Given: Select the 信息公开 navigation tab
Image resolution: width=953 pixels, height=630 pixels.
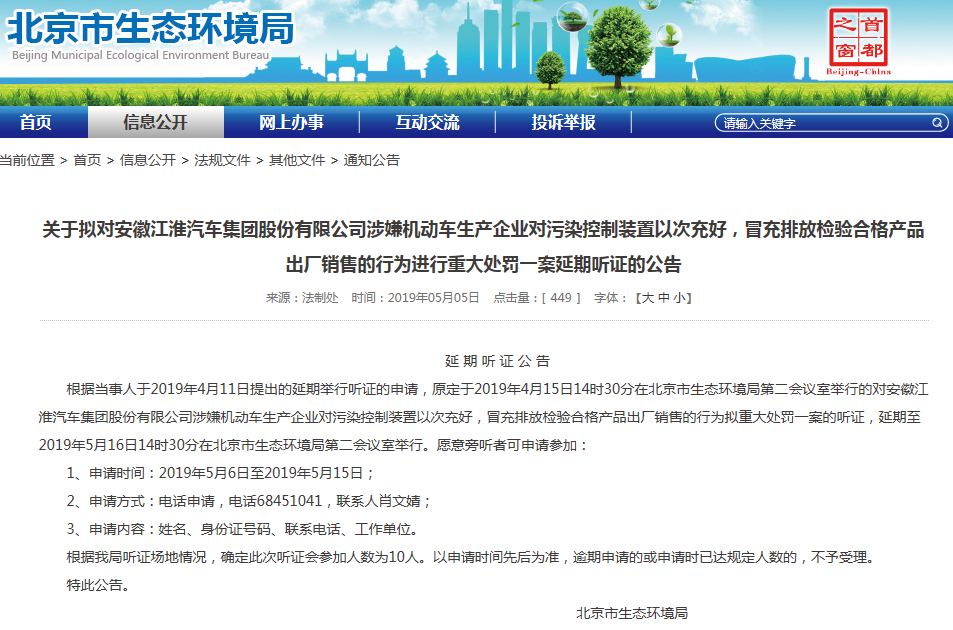Looking at the screenshot, I should [x=155, y=123].
